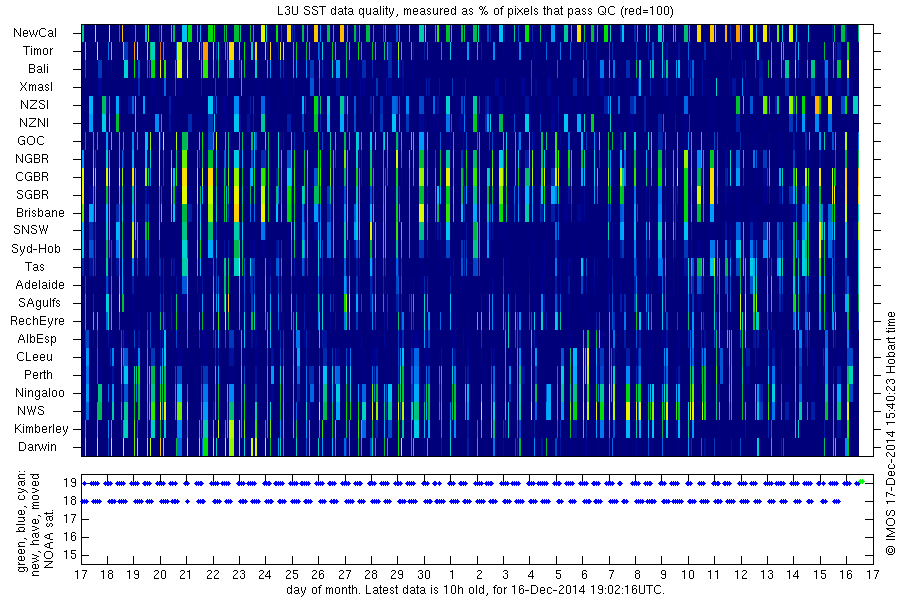Screen dimensions: 900x600
Task: Click the IMOS copyright timestamp text
Action: tap(891, 433)
